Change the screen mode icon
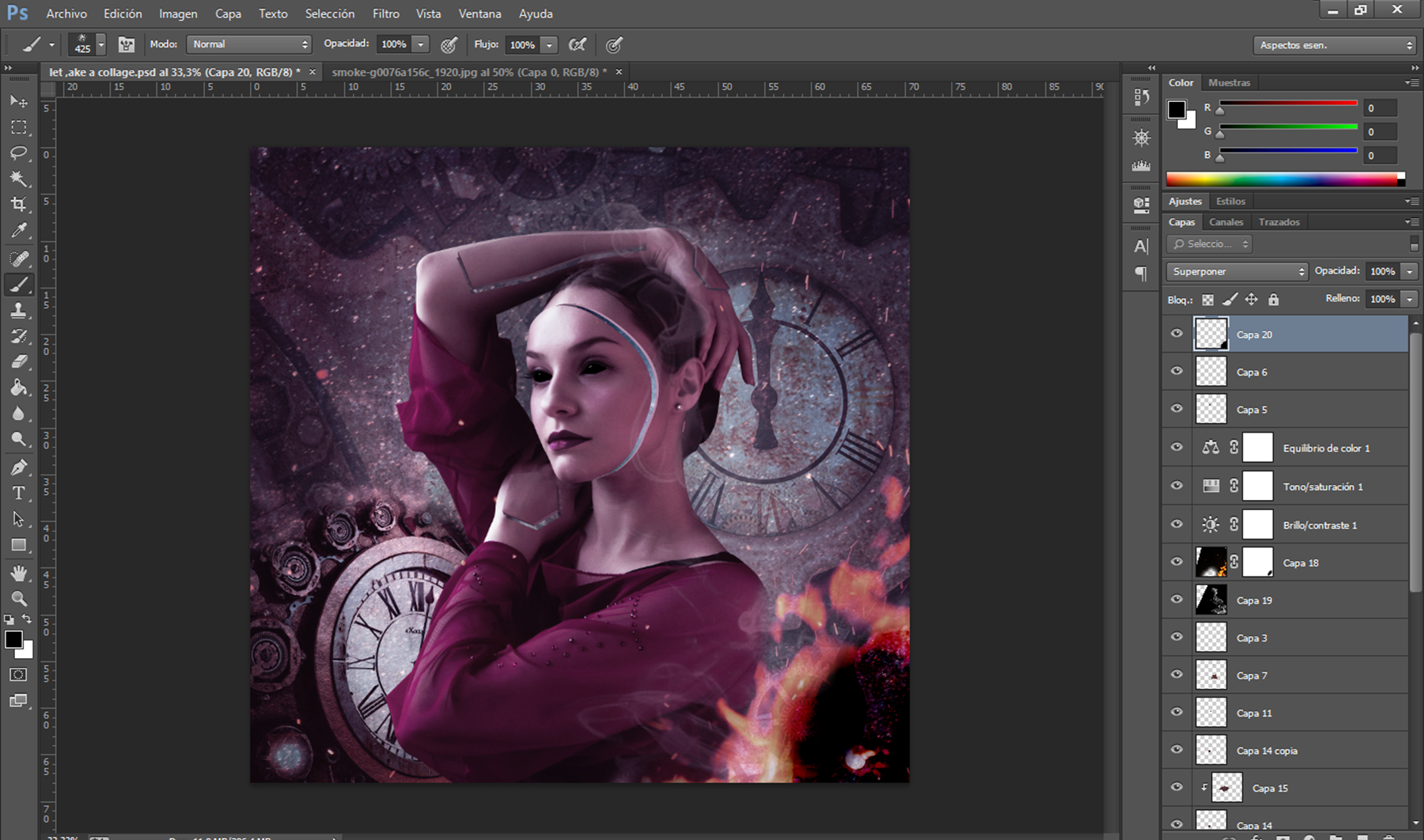Viewport: 1424px width, 840px height. [19, 701]
